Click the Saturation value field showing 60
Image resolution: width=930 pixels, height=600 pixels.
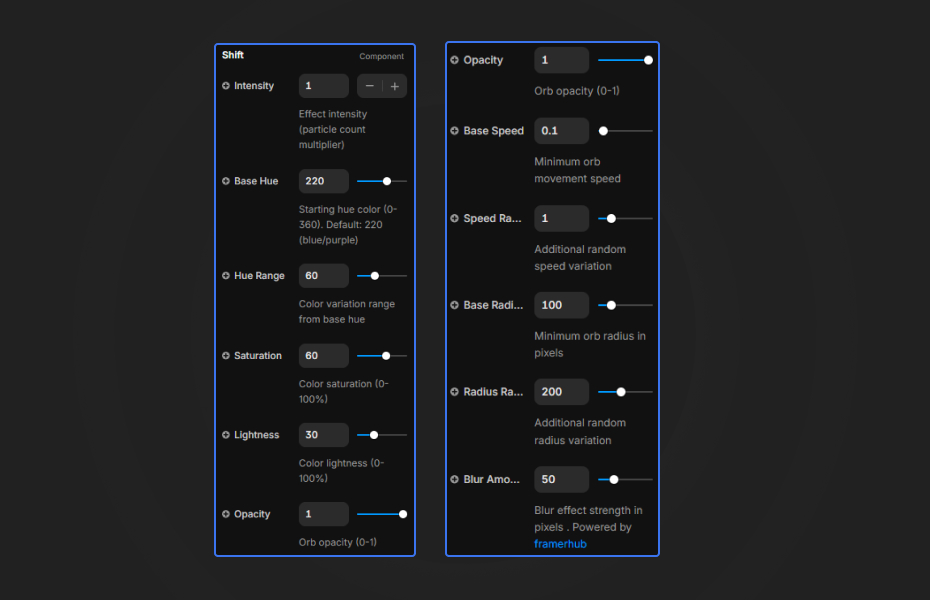tap(323, 356)
